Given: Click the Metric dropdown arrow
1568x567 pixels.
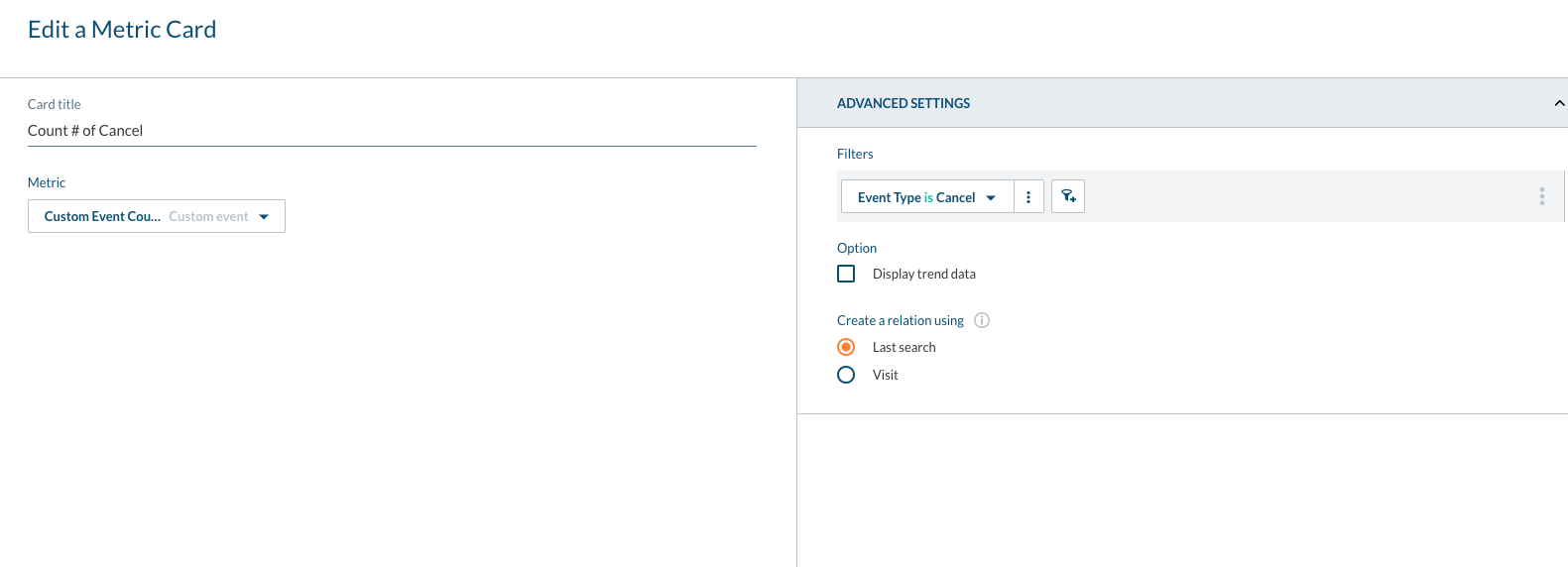Looking at the screenshot, I should [264, 217].
